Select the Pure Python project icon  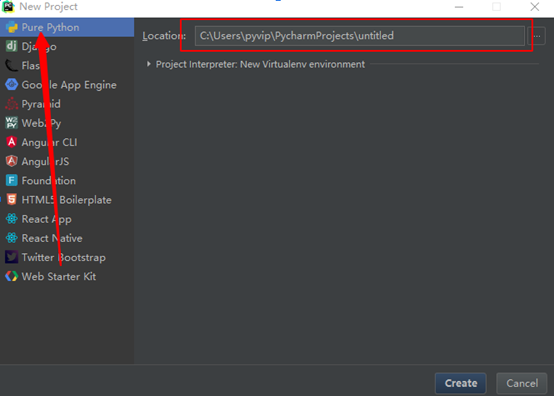(x=11, y=27)
